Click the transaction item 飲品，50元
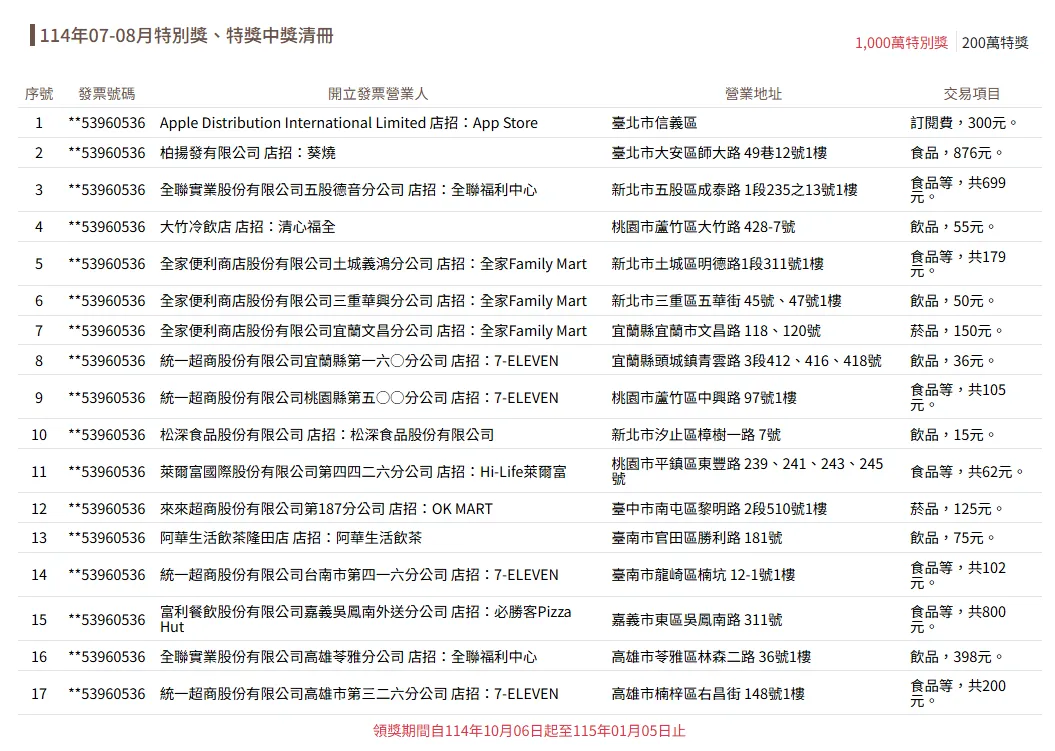 pos(953,301)
